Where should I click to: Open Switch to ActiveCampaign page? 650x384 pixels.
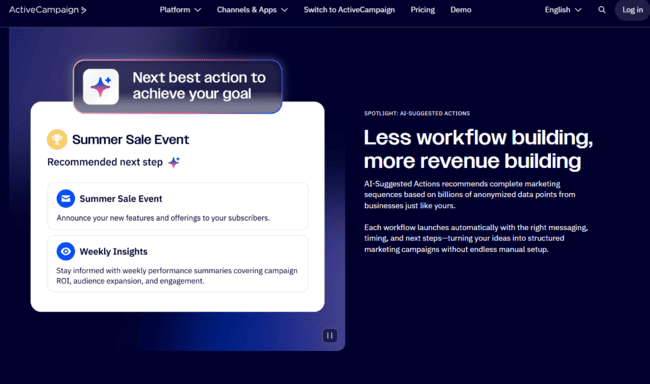[x=349, y=10]
